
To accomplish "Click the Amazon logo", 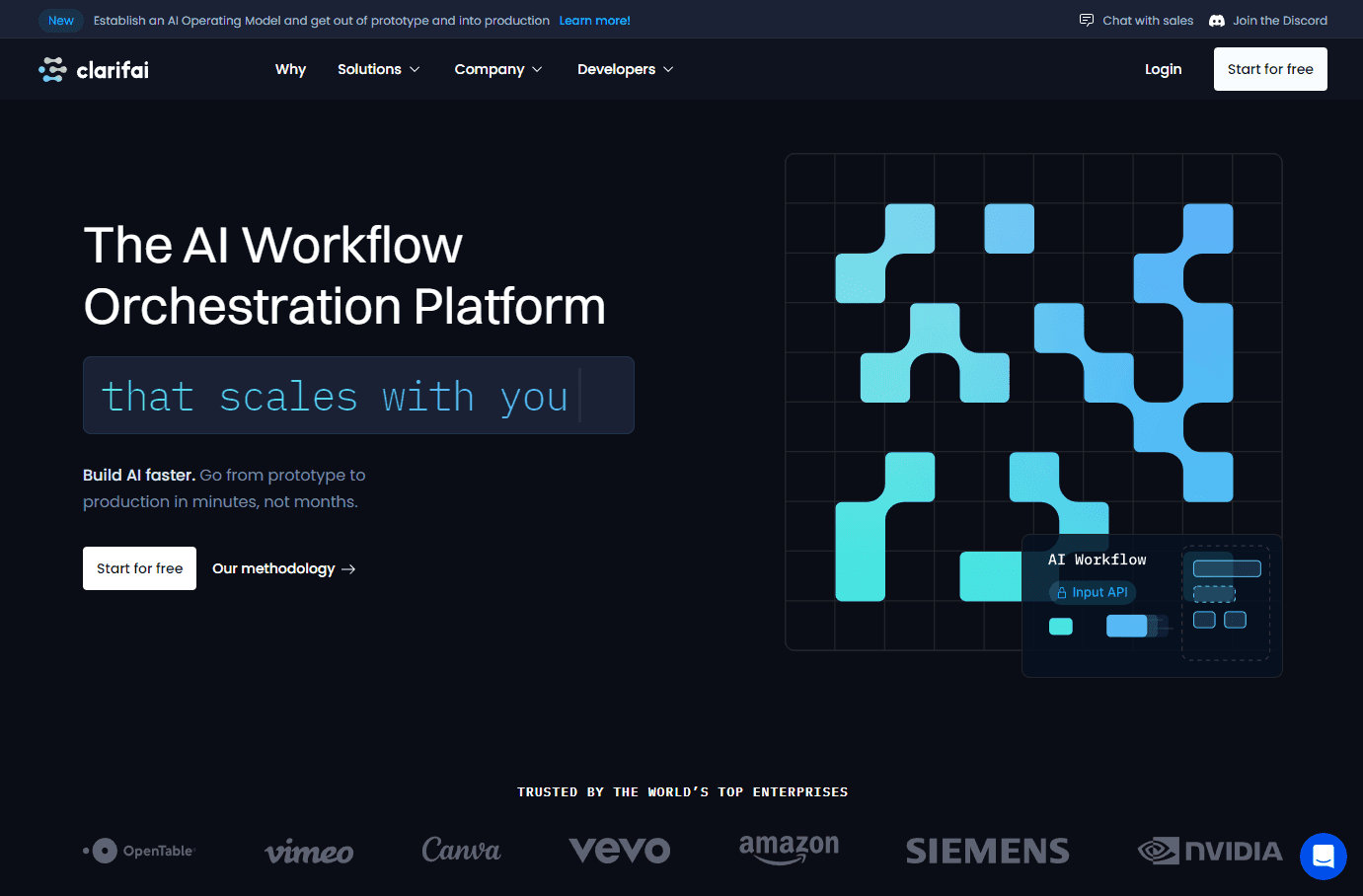I will coord(789,850).
